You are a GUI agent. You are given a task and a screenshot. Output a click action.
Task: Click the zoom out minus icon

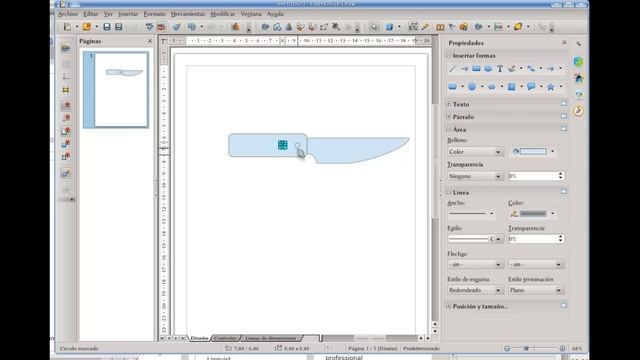pos(507,348)
